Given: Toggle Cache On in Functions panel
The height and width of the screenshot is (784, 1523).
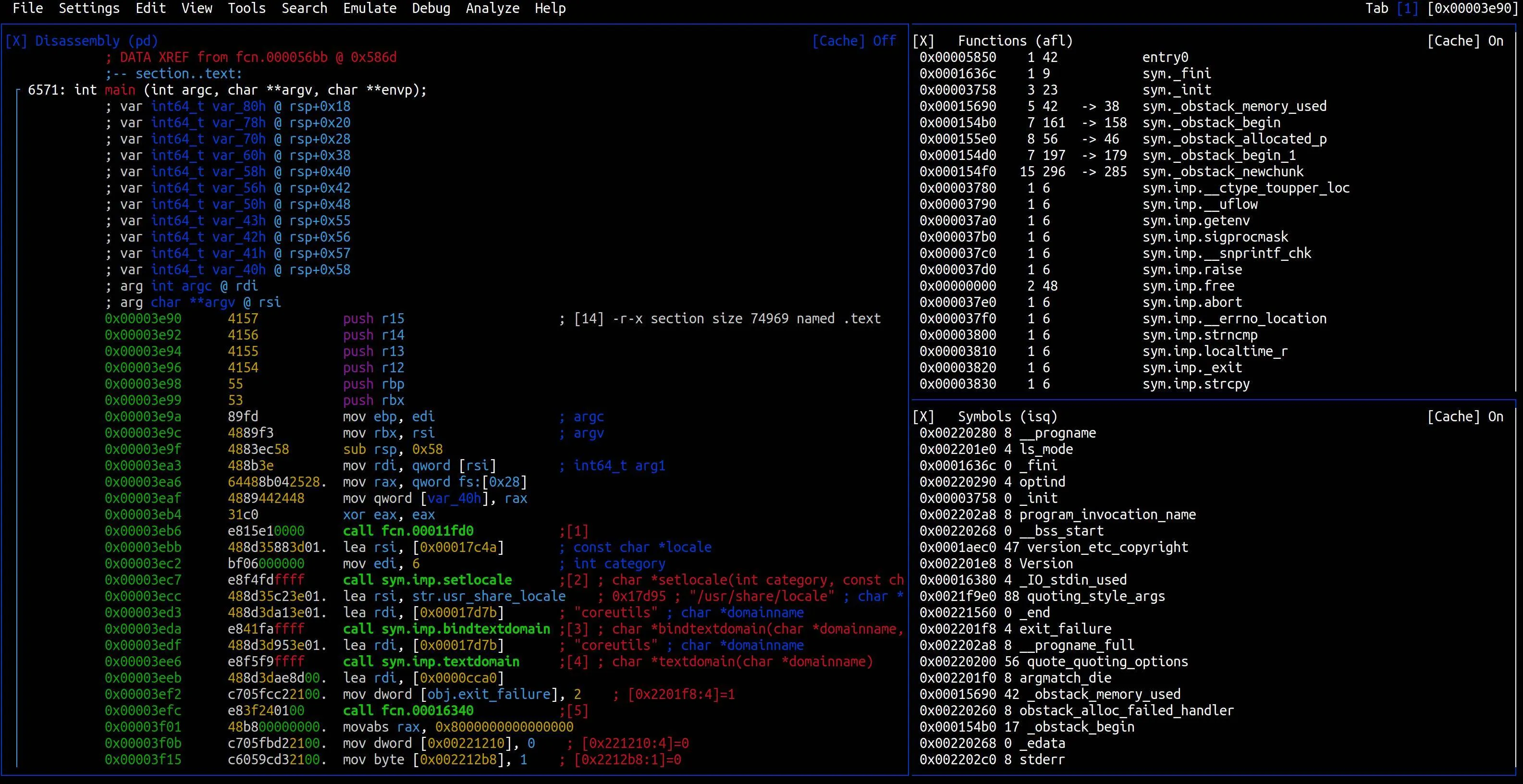Looking at the screenshot, I should click(1464, 41).
